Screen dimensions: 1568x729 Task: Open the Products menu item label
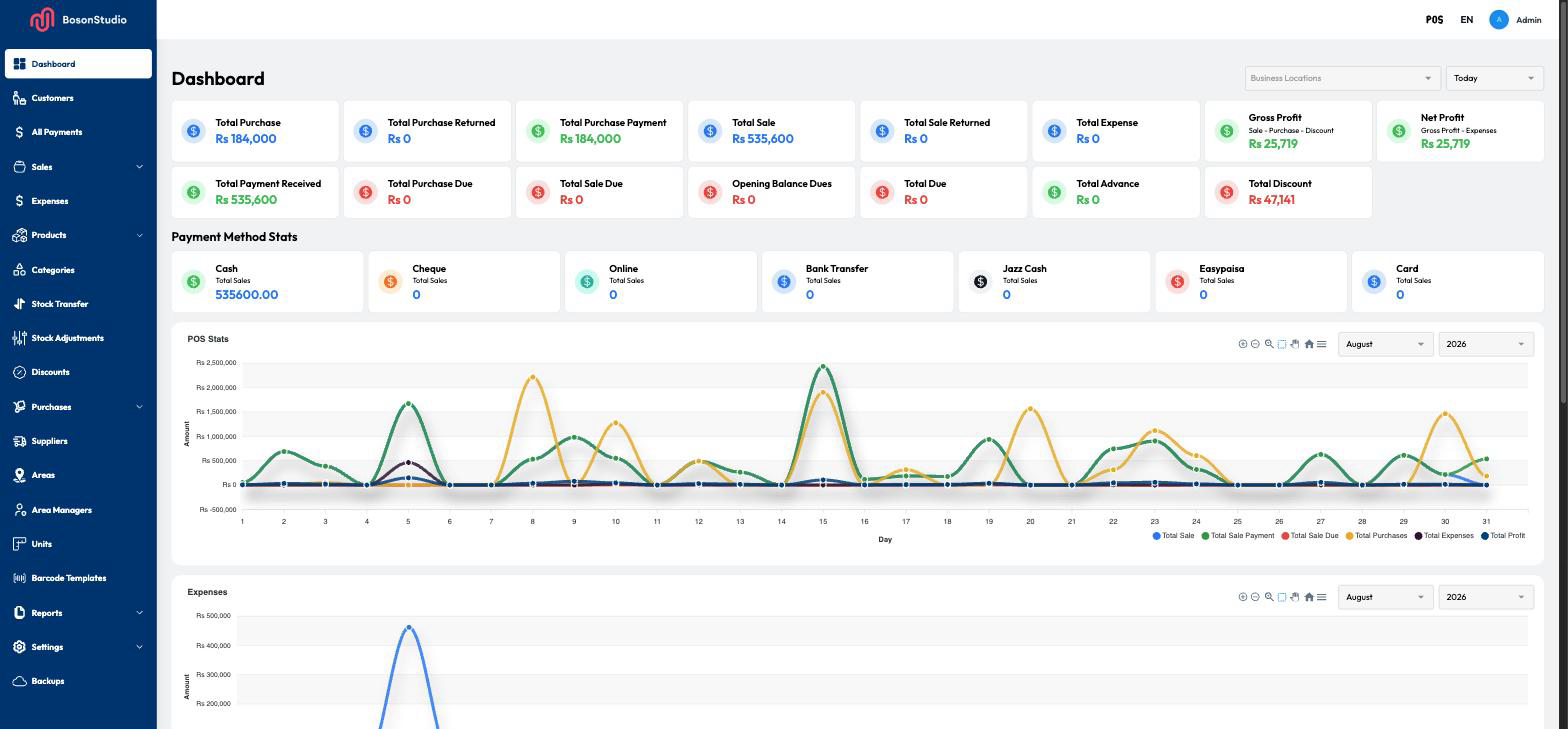(49, 235)
